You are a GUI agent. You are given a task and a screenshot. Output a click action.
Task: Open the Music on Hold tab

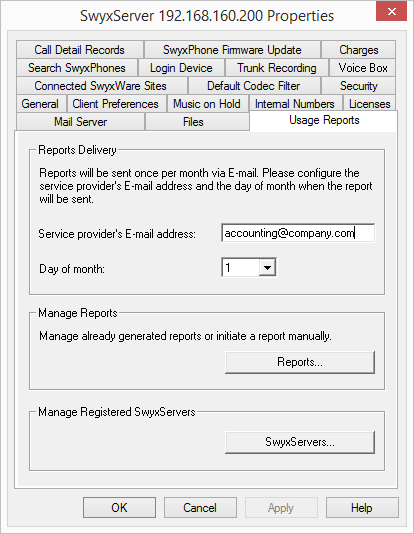coord(207,104)
